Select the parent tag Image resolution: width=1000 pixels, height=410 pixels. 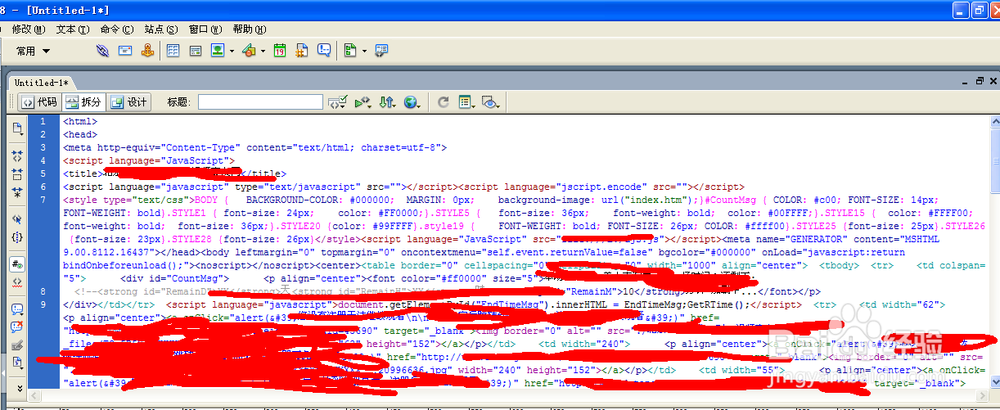click(17, 219)
